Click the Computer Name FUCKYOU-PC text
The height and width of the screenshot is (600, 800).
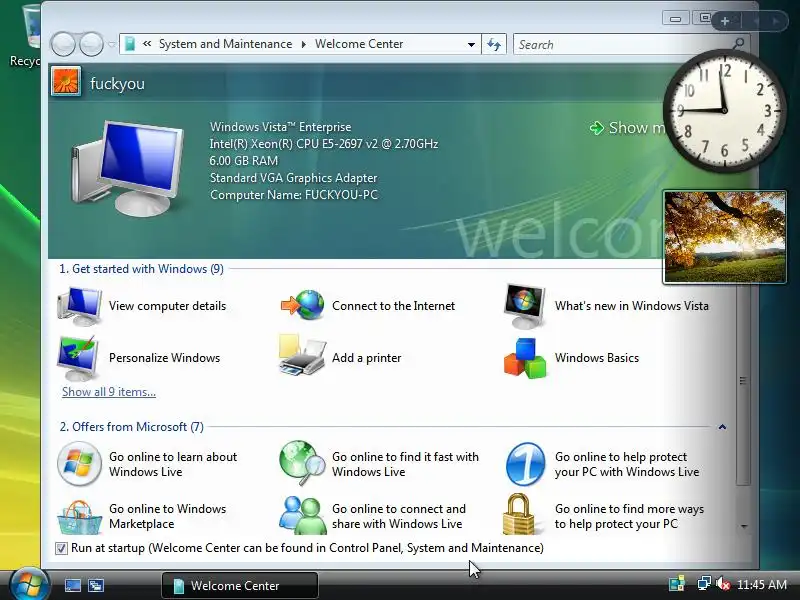(294, 195)
